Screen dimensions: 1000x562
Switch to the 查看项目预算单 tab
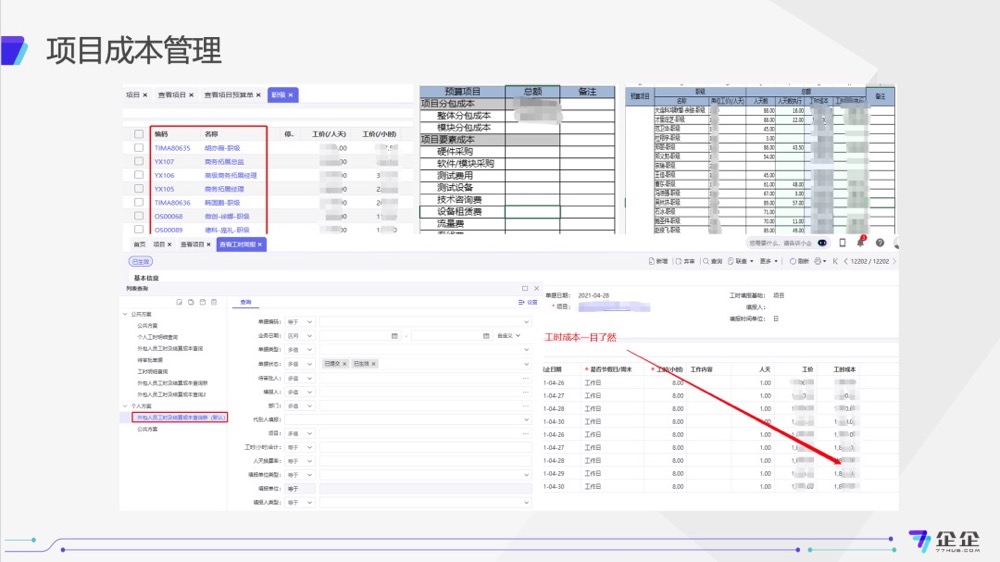point(228,95)
